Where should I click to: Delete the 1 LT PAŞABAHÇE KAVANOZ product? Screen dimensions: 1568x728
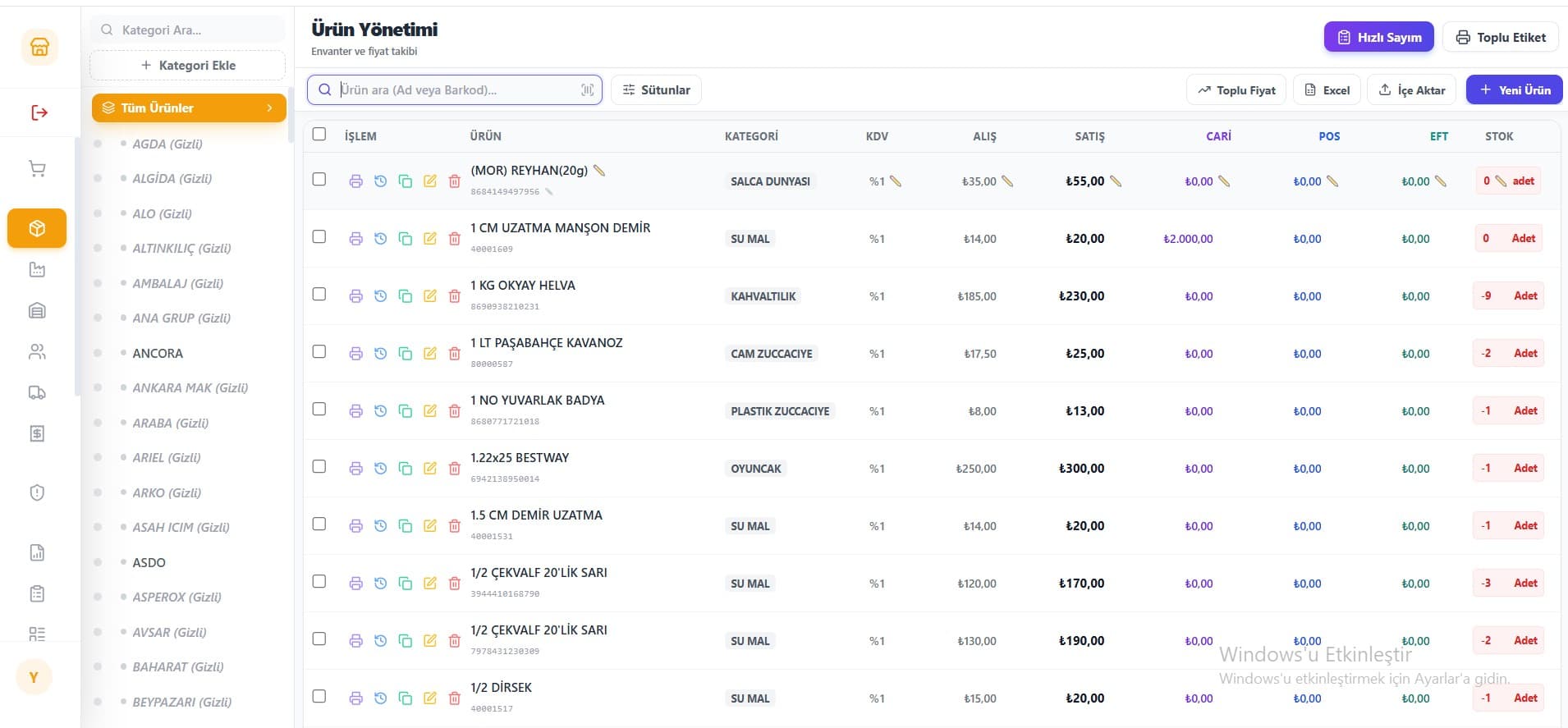point(454,354)
